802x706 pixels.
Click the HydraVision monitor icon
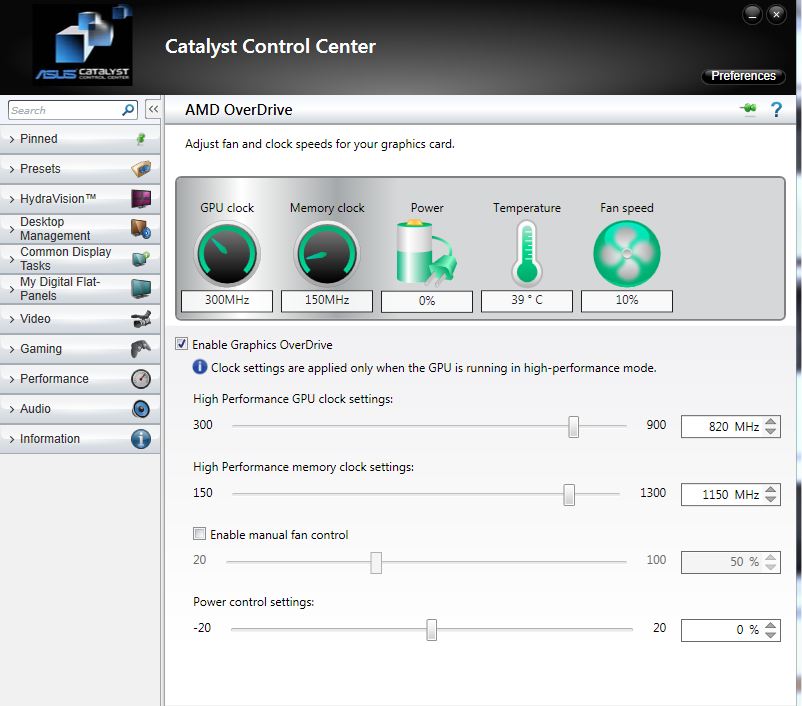point(141,198)
